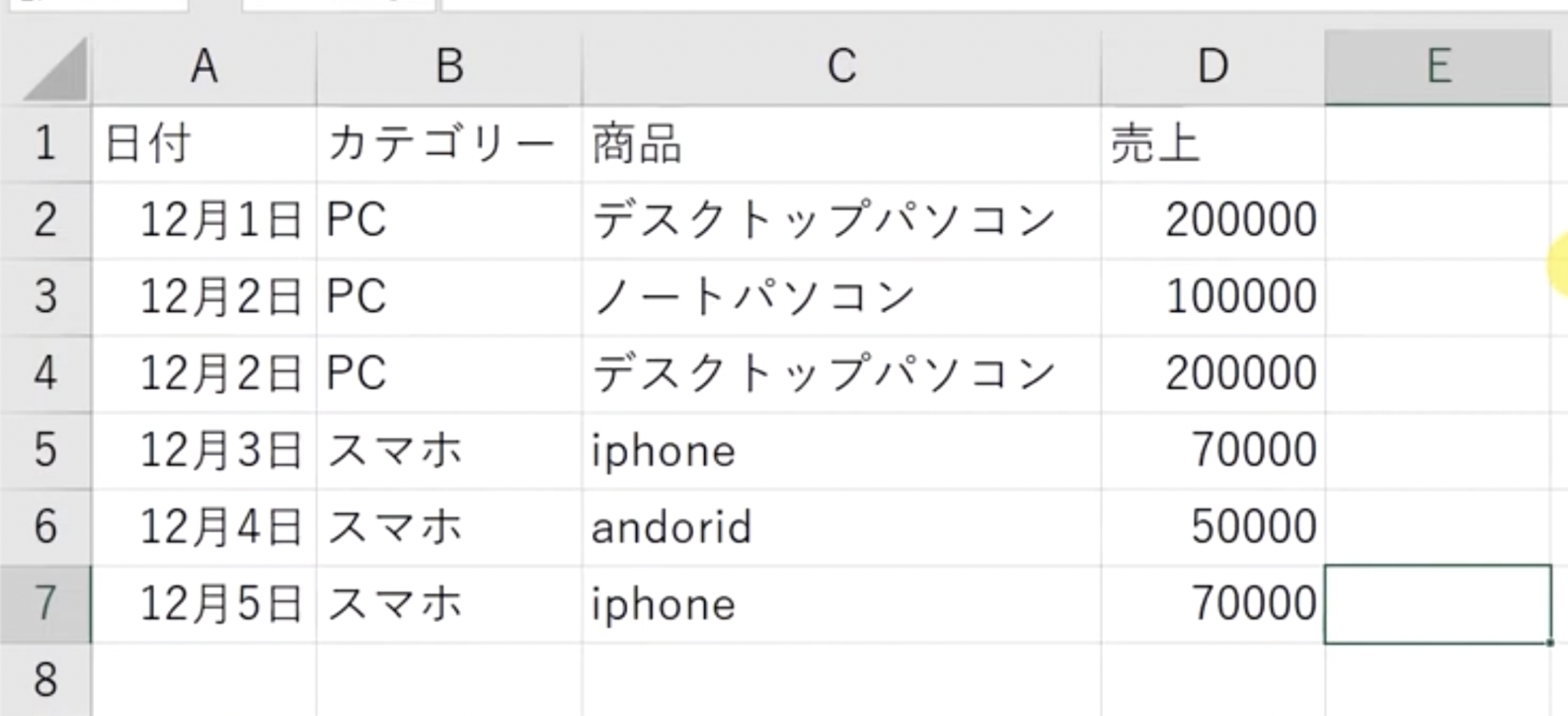Select row 1 header
This screenshot has width=1568, height=716.
(45, 144)
